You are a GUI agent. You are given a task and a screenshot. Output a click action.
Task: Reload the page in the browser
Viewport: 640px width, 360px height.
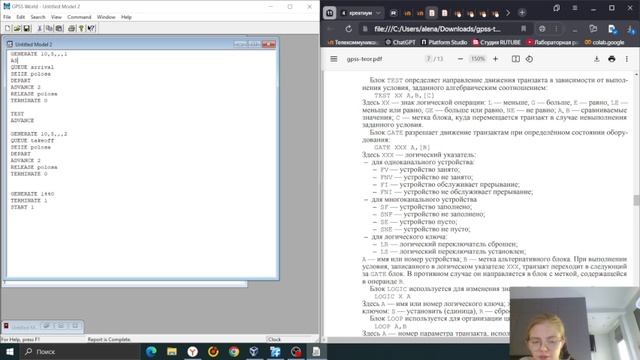[348, 29]
